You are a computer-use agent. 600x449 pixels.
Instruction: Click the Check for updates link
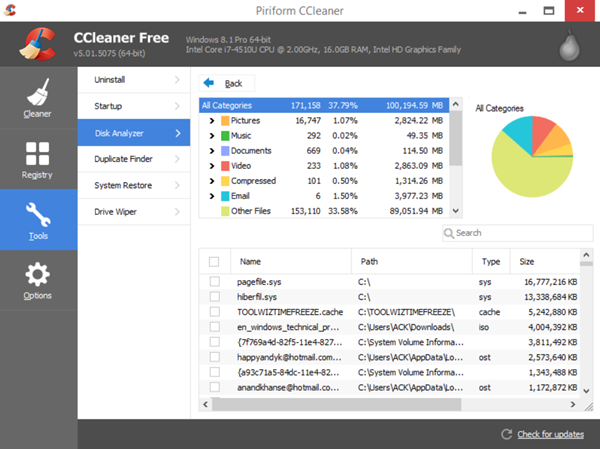click(551, 434)
